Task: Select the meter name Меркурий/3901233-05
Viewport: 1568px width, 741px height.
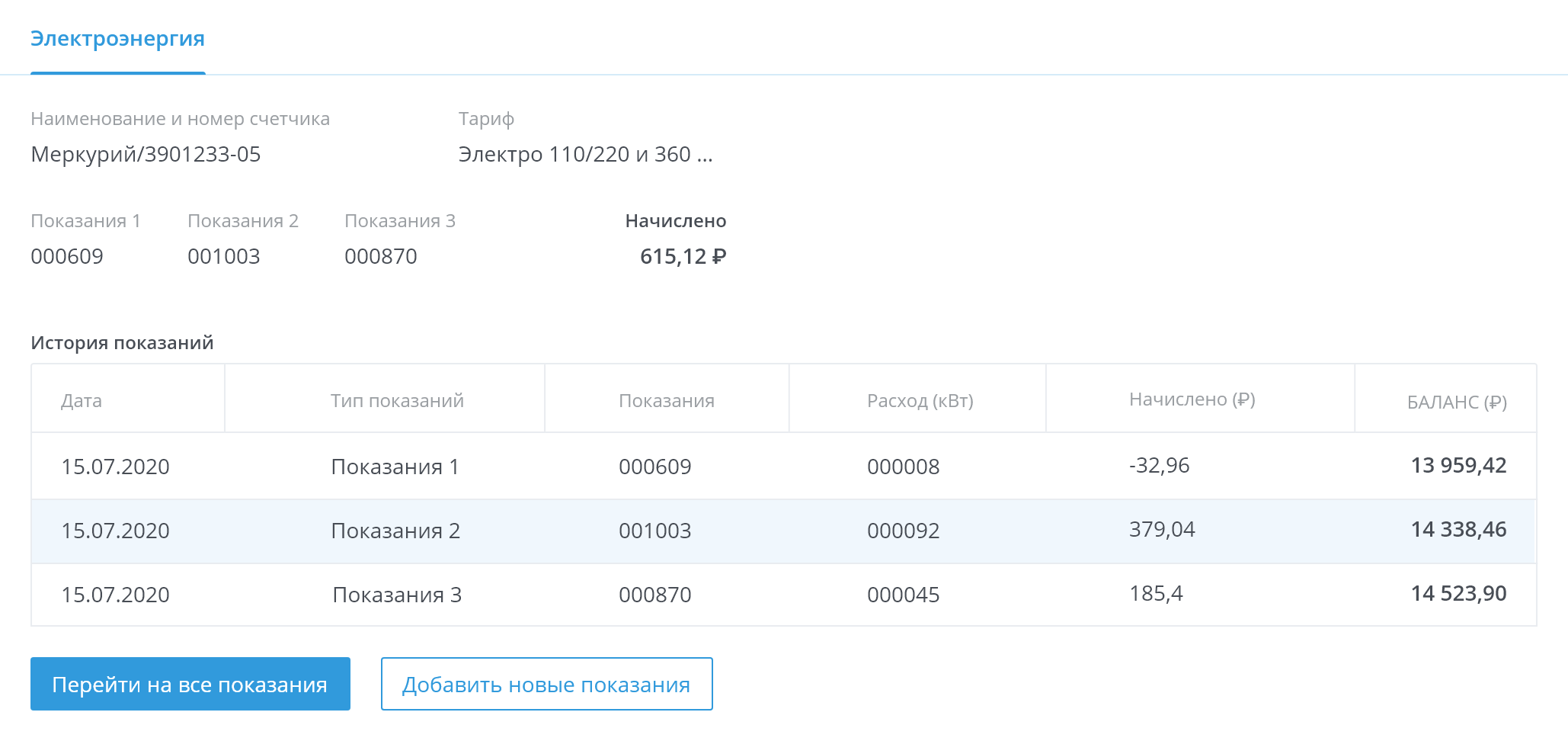Action: (x=146, y=155)
